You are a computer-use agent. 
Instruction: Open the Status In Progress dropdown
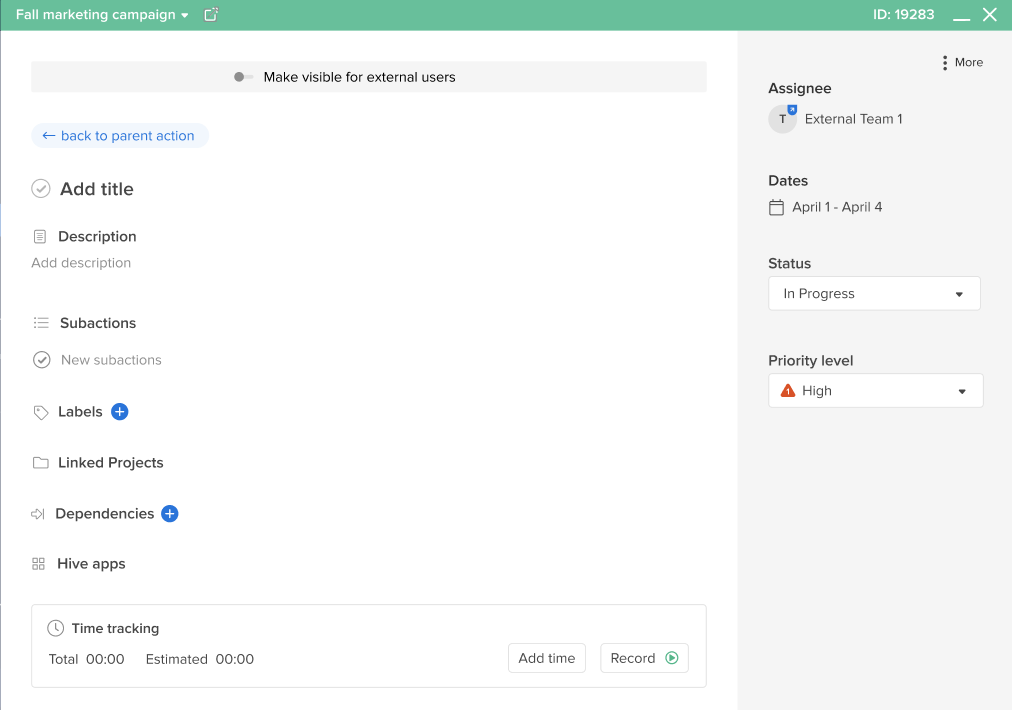pos(875,294)
